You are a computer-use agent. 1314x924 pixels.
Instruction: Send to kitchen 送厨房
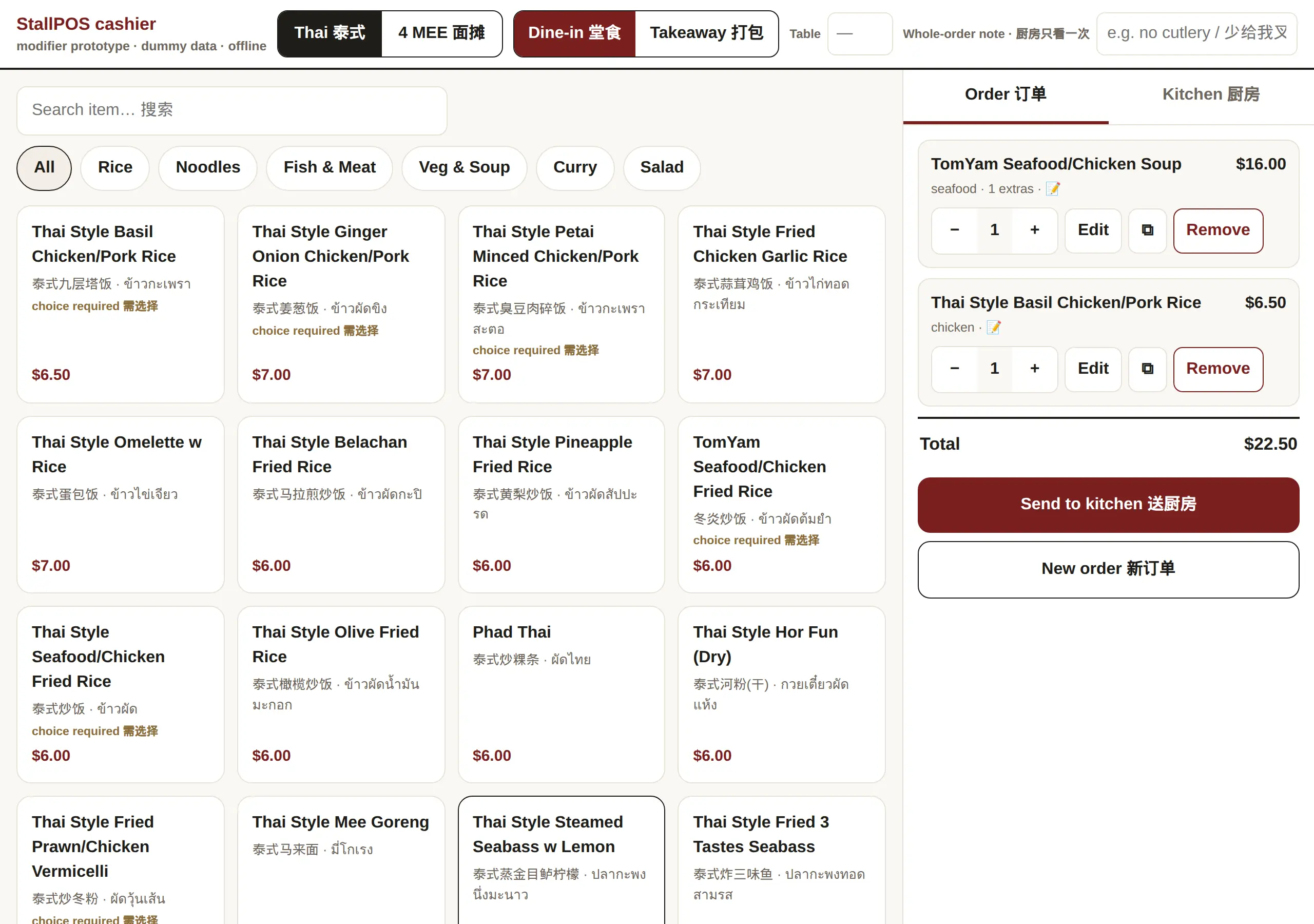click(x=1108, y=505)
